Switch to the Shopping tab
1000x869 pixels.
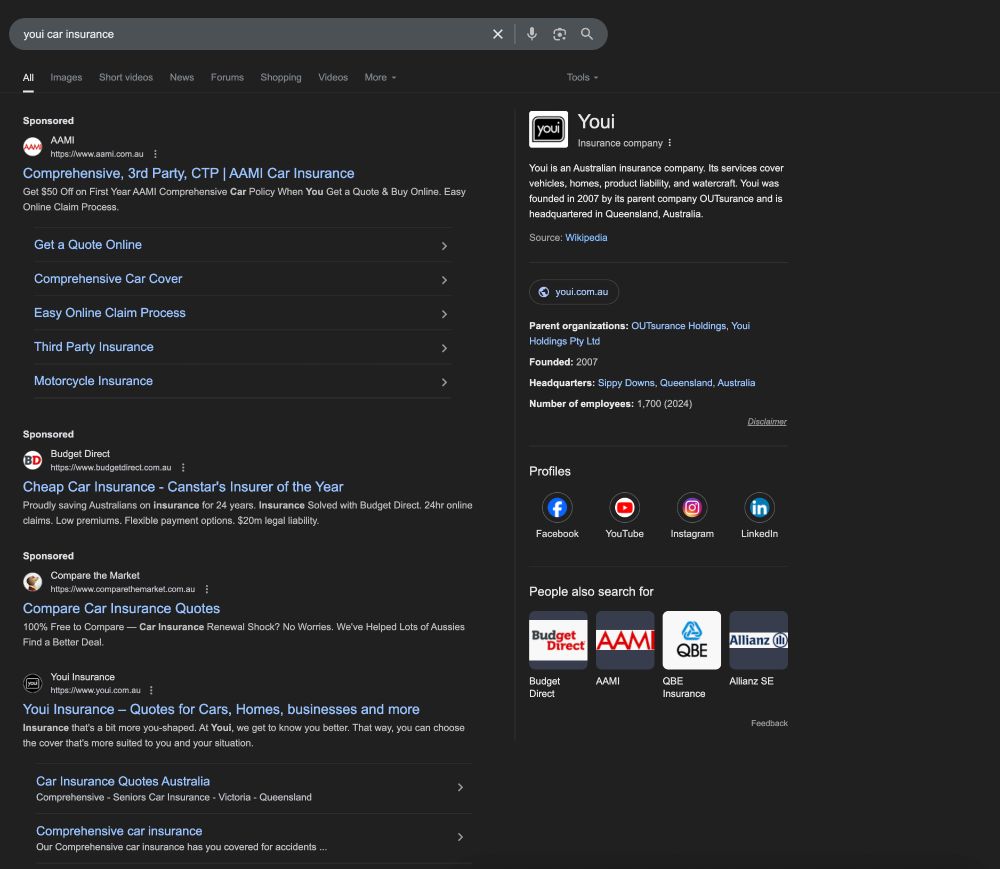(281, 77)
